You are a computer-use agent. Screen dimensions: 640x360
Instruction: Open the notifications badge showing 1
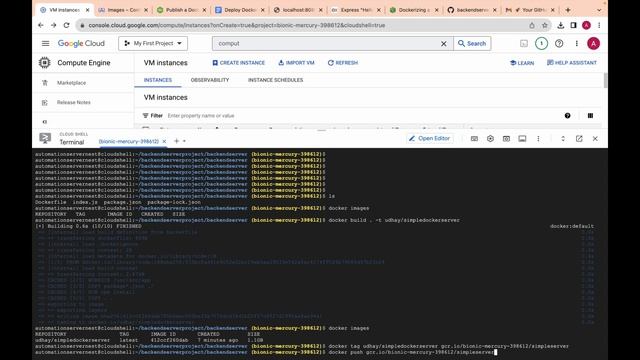click(541, 43)
